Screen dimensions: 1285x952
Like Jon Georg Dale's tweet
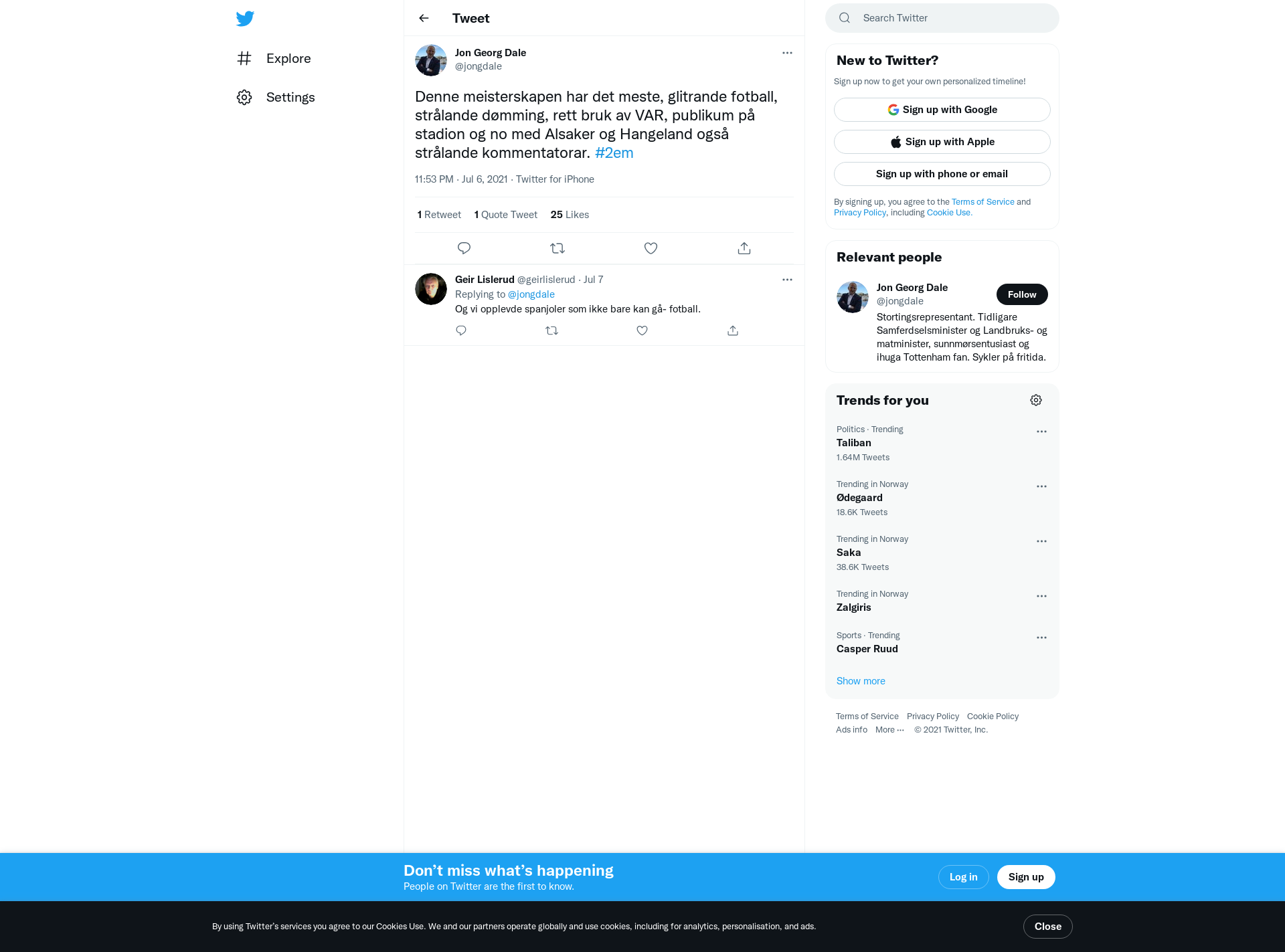(651, 248)
